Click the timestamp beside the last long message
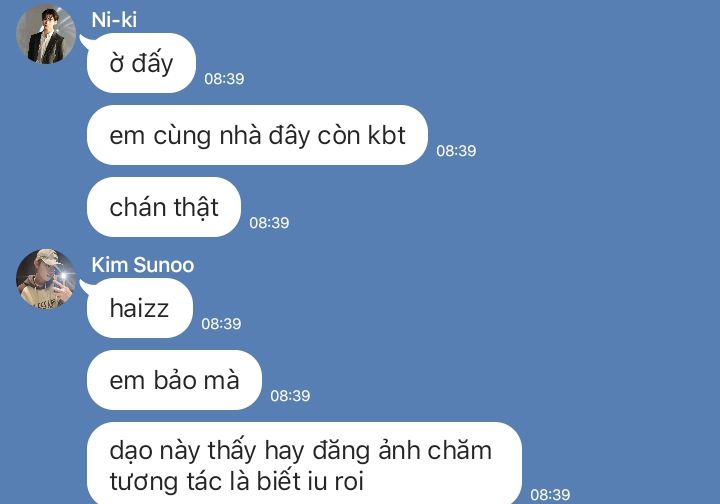 click(x=550, y=495)
